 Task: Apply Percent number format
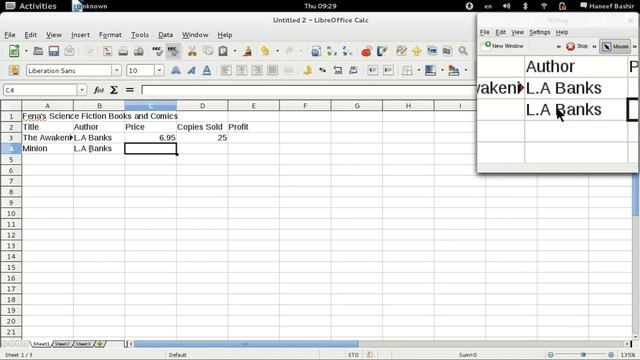point(322,70)
